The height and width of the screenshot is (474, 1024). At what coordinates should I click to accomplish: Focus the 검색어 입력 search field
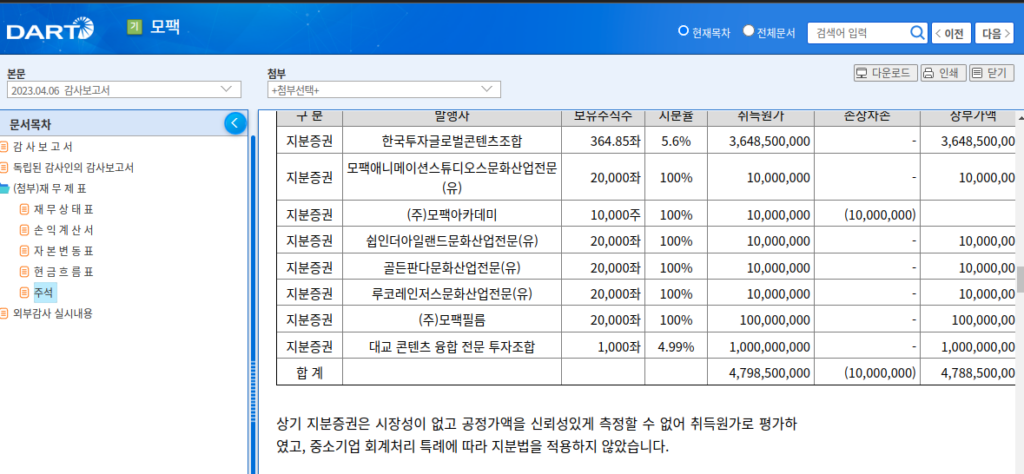click(859, 33)
